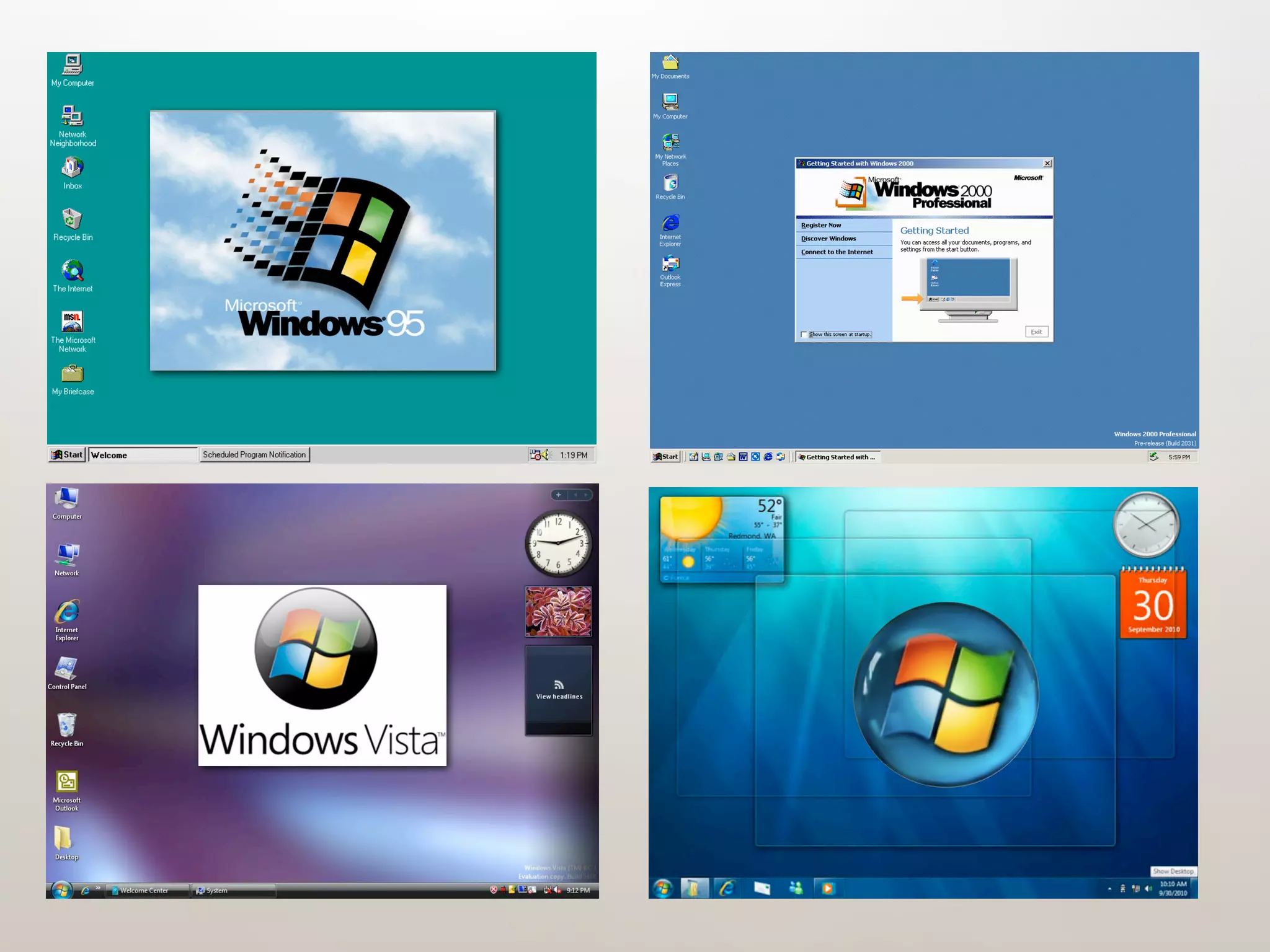Launch Windows Media Player from Windows 7 taskbar
Screen dimensions: 1270x952
(x=827, y=888)
